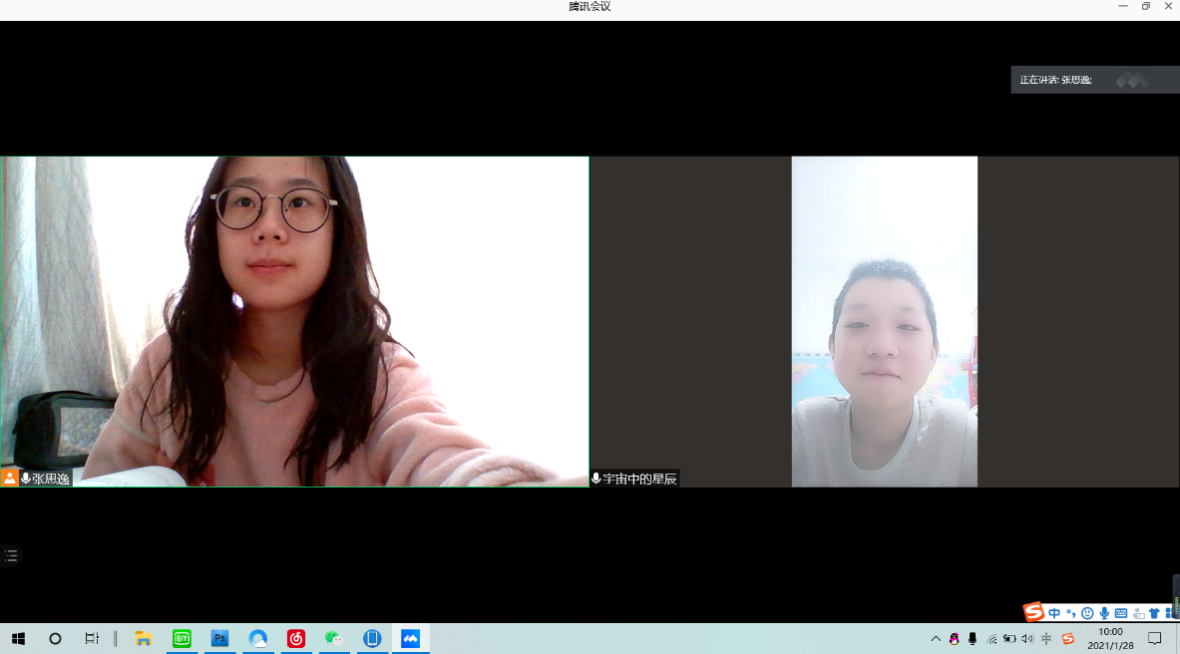Viewport: 1180px width, 654px height.
Task: Expand hidden system tray icons
Action: coord(936,639)
